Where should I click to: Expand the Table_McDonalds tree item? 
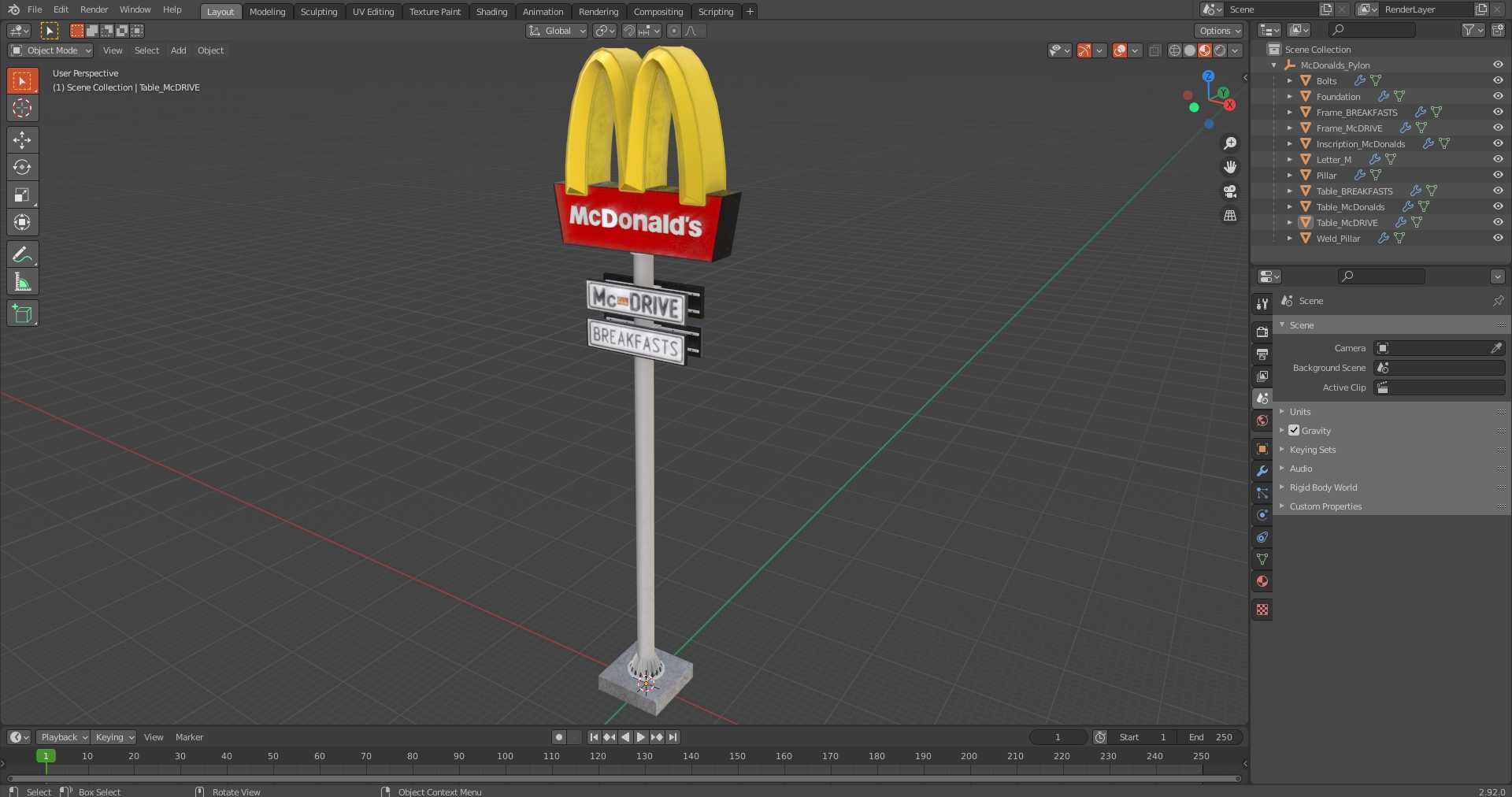click(1289, 206)
